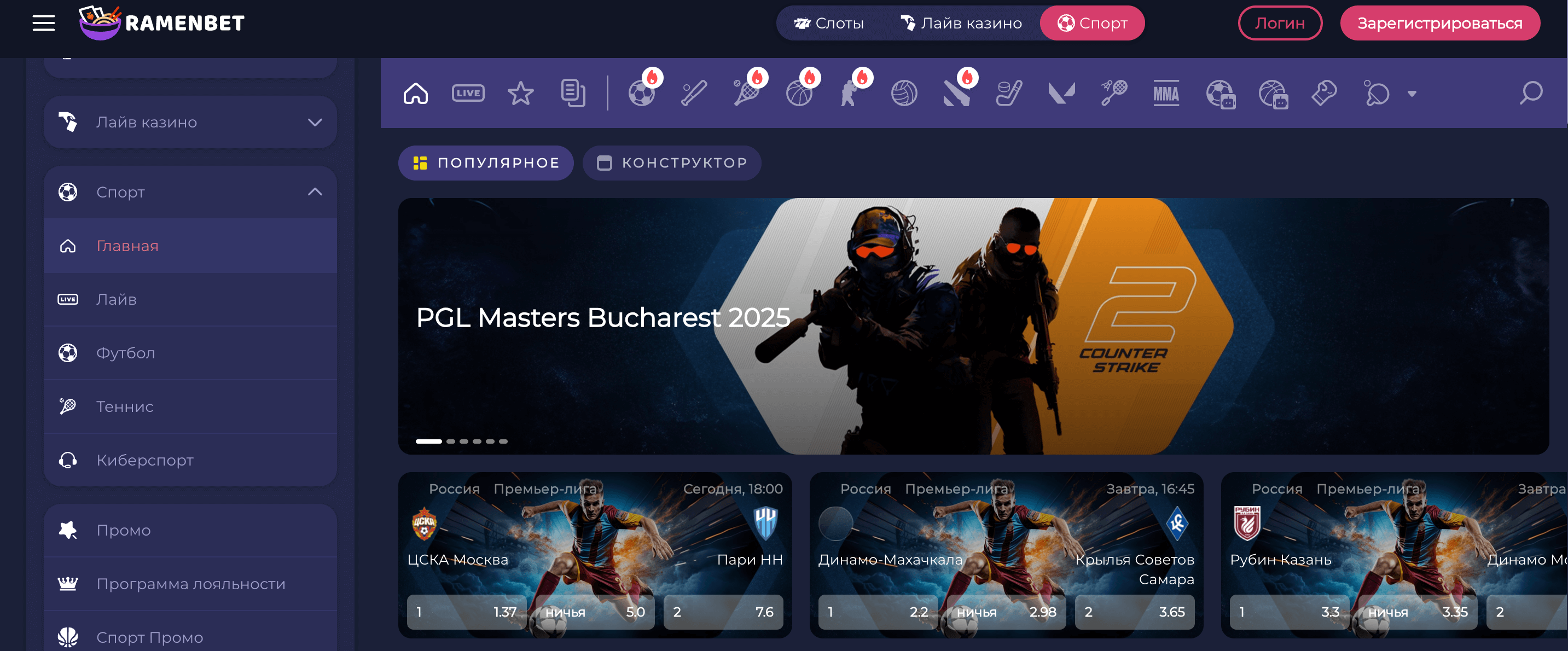Open the hamburger menu
The width and height of the screenshot is (1568, 651).
pyautogui.click(x=44, y=23)
